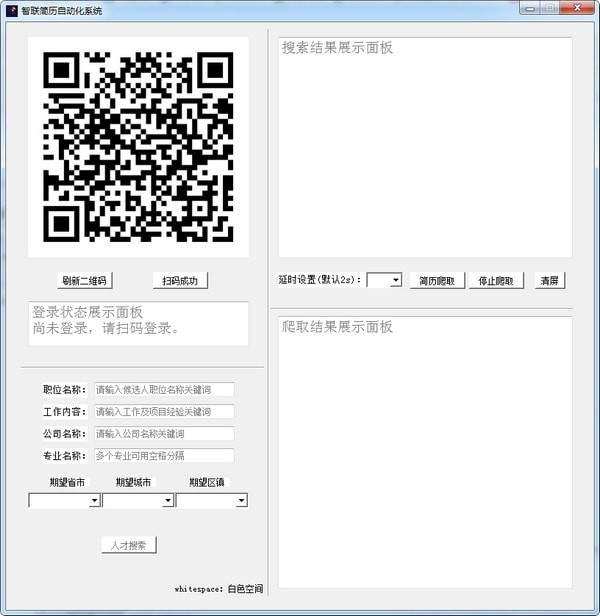Expand the 期望城市 dropdown list

pyautogui.click(x=138, y=500)
